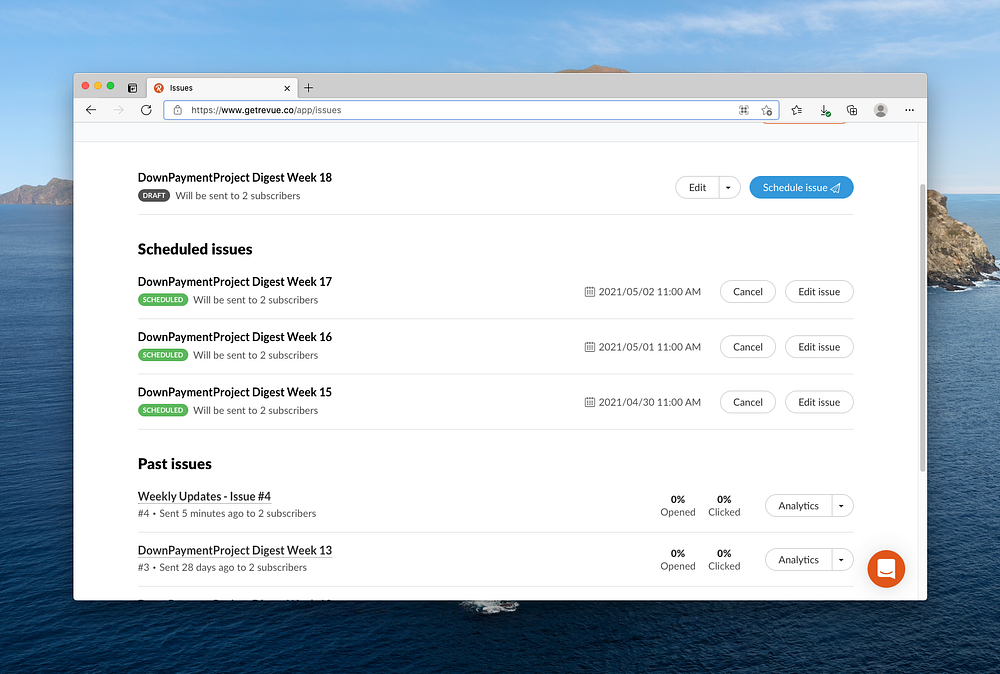Click the 2021/04/30 11:00 AM date
This screenshot has height=674, width=1000.
(649, 402)
